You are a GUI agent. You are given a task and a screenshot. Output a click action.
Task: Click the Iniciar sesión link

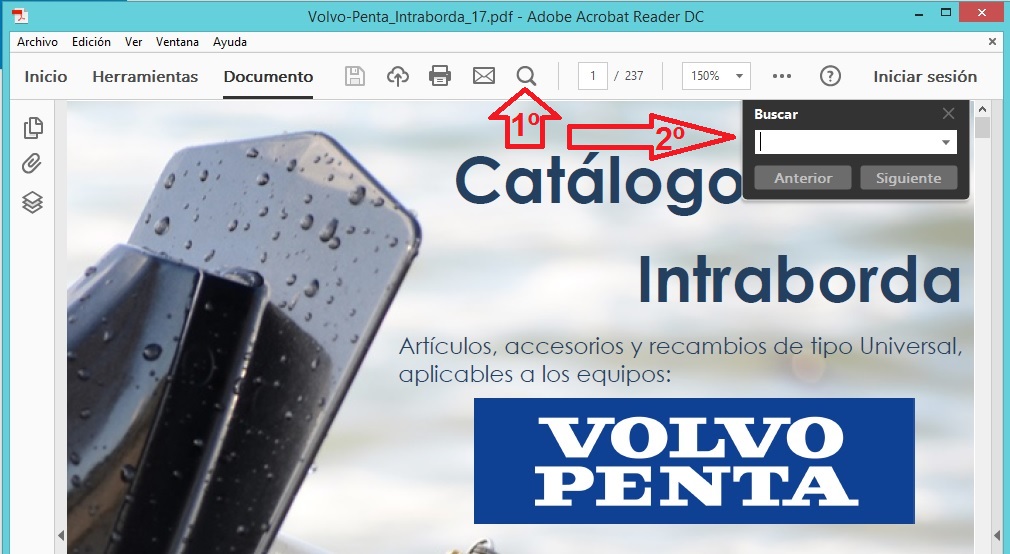click(x=925, y=76)
